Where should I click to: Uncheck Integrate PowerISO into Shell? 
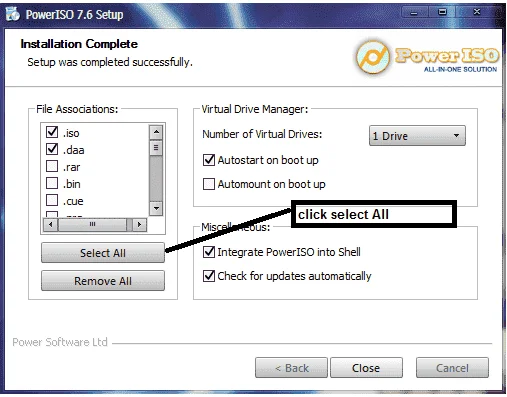(x=209, y=252)
